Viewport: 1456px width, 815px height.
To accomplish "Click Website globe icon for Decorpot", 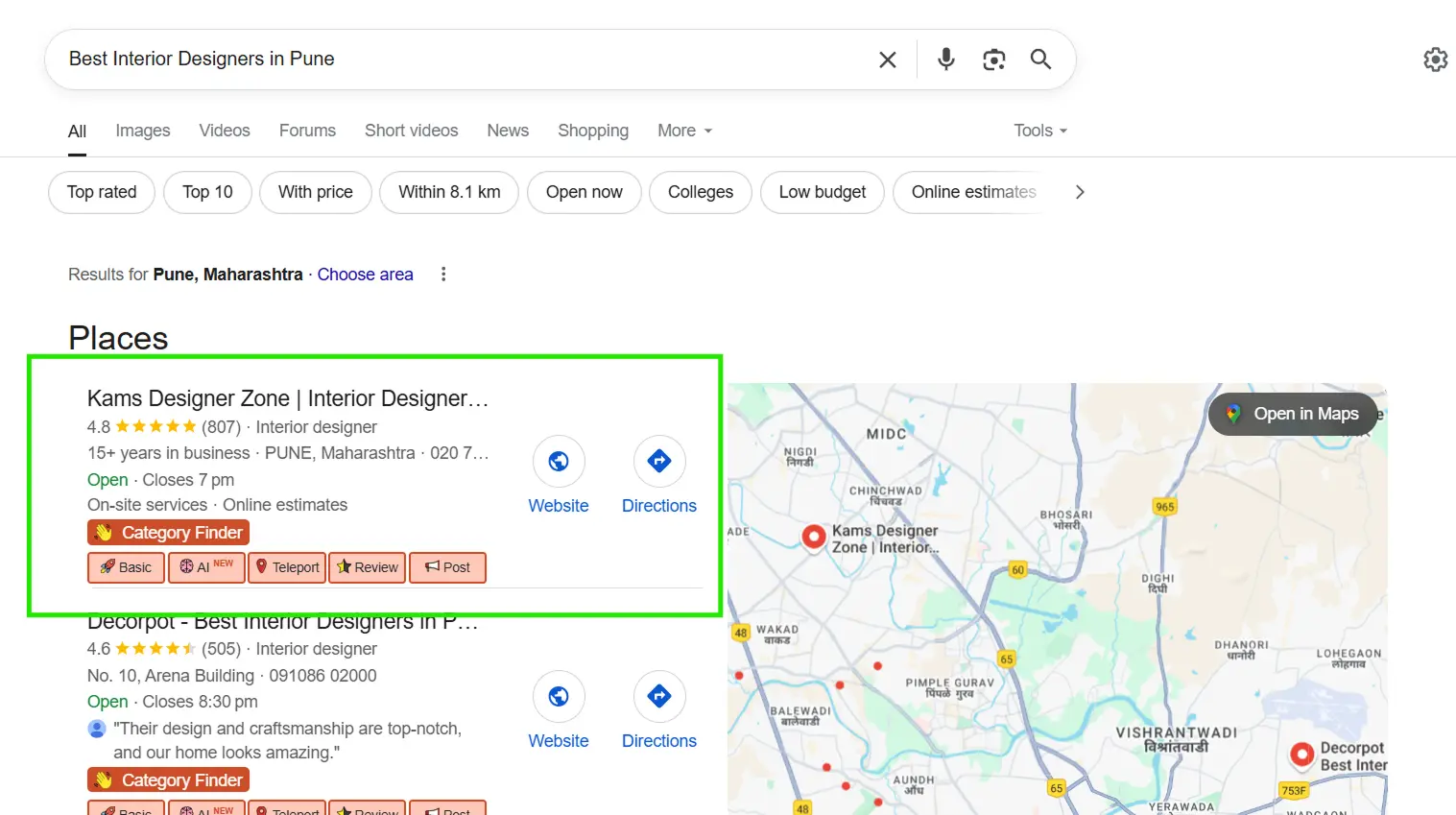I will [559, 697].
